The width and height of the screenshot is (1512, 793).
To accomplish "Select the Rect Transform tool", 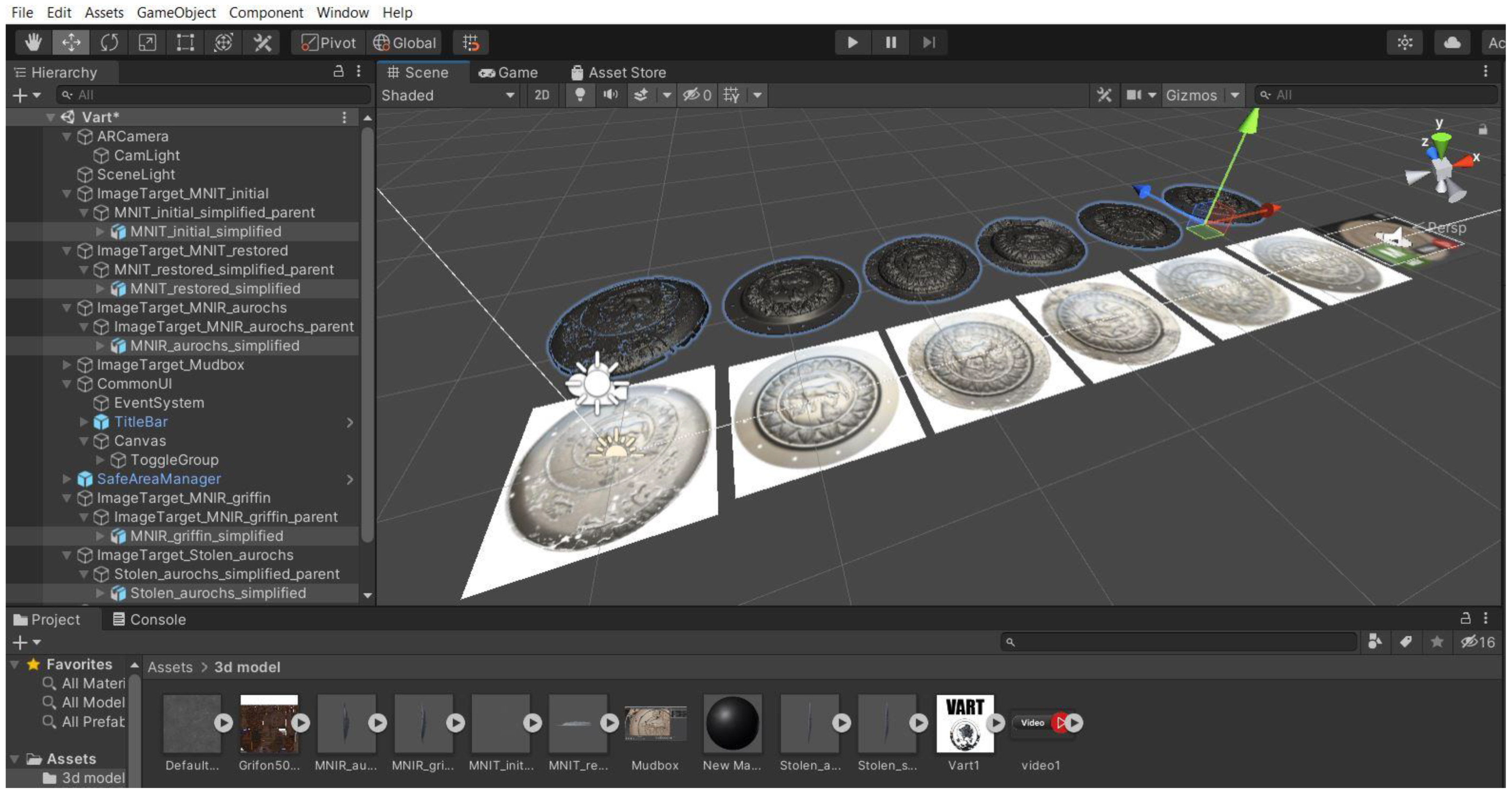I will point(185,42).
